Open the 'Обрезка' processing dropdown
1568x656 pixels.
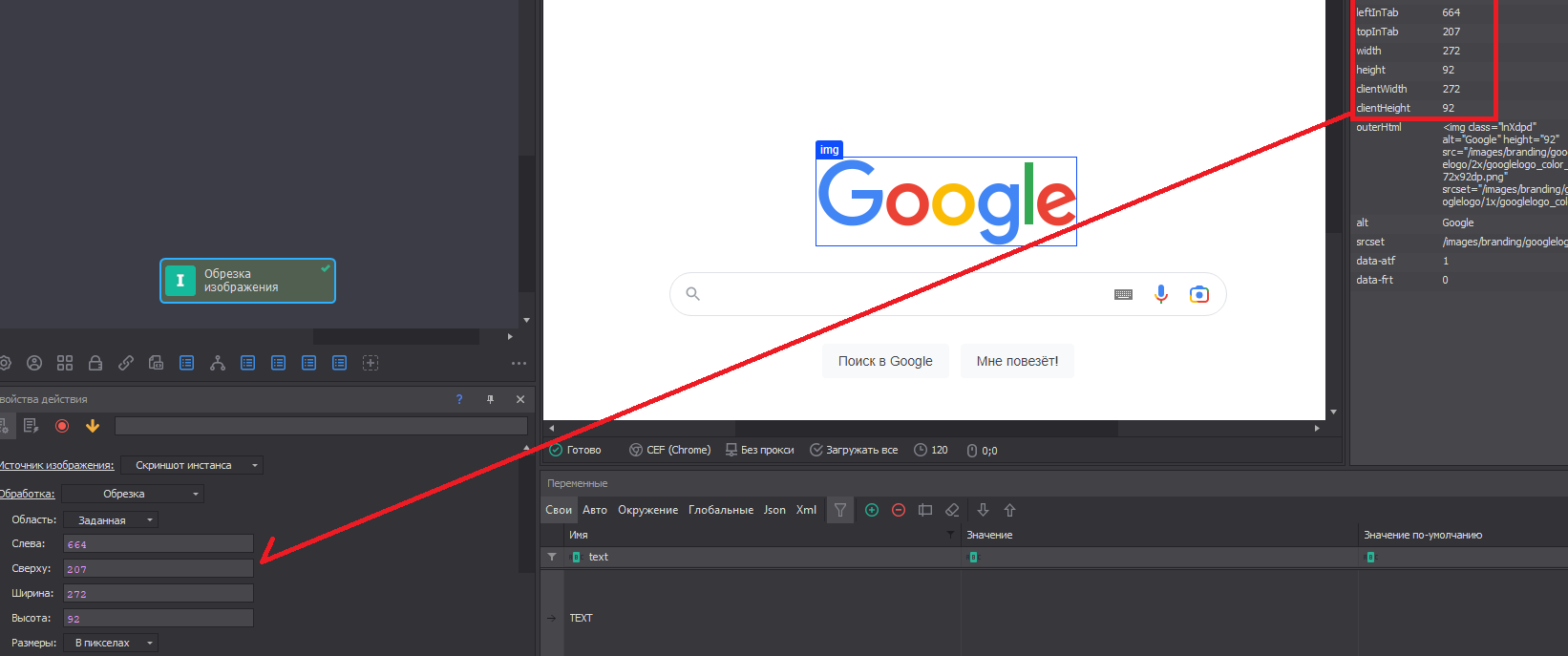133,494
